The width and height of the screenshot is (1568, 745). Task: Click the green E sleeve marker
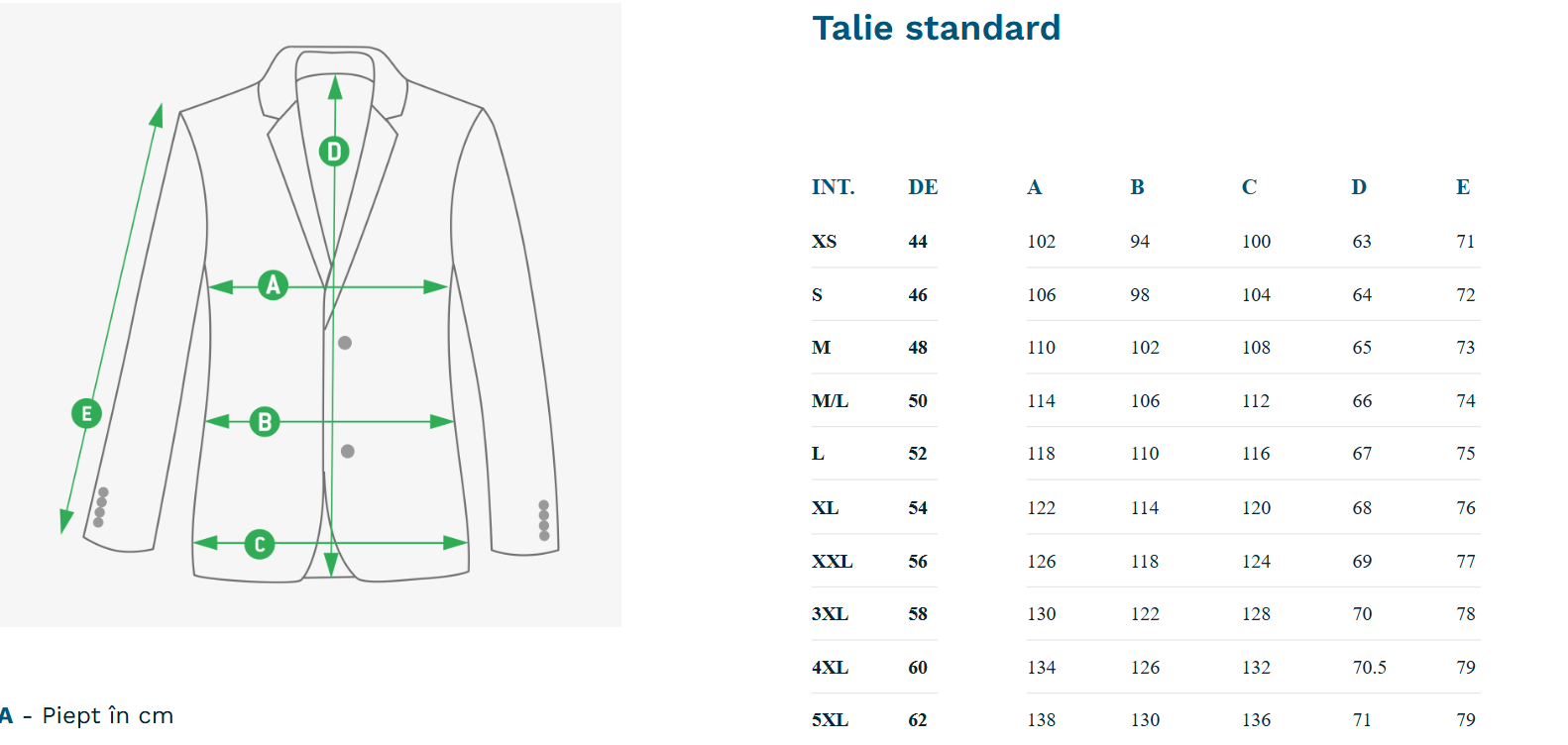point(86,413)
